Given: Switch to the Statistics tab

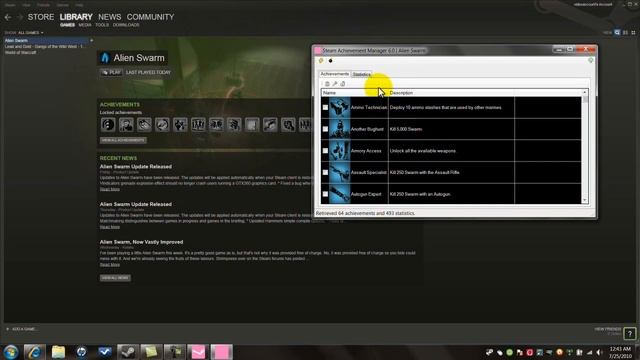Looking at the screenshot, I should 362,74.
